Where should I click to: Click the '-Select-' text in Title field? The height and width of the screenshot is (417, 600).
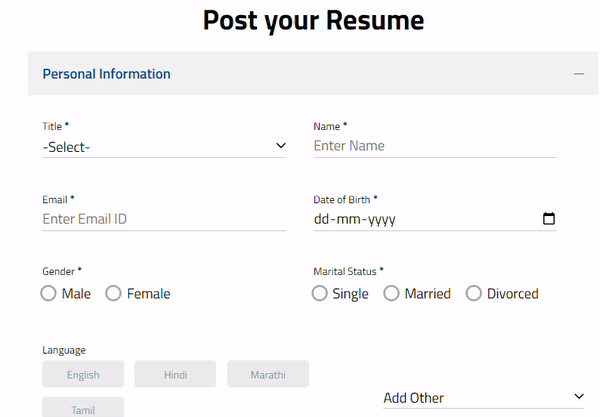67,147
